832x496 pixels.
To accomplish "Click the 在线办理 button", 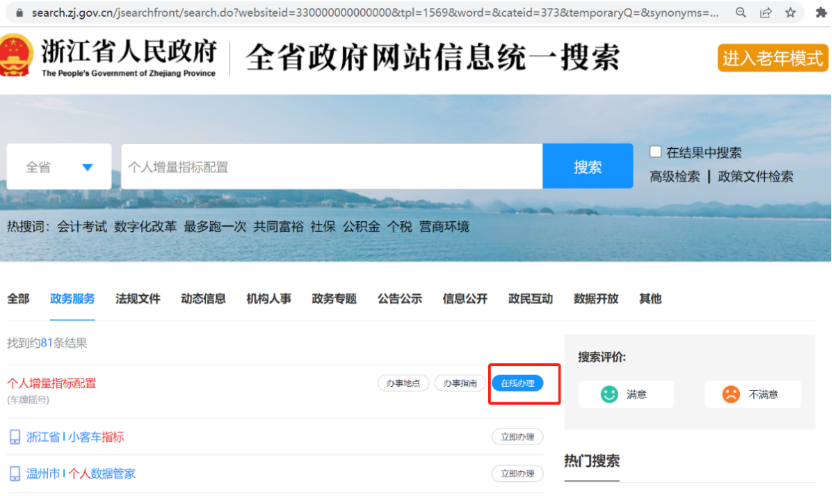I will coord(517,383).
